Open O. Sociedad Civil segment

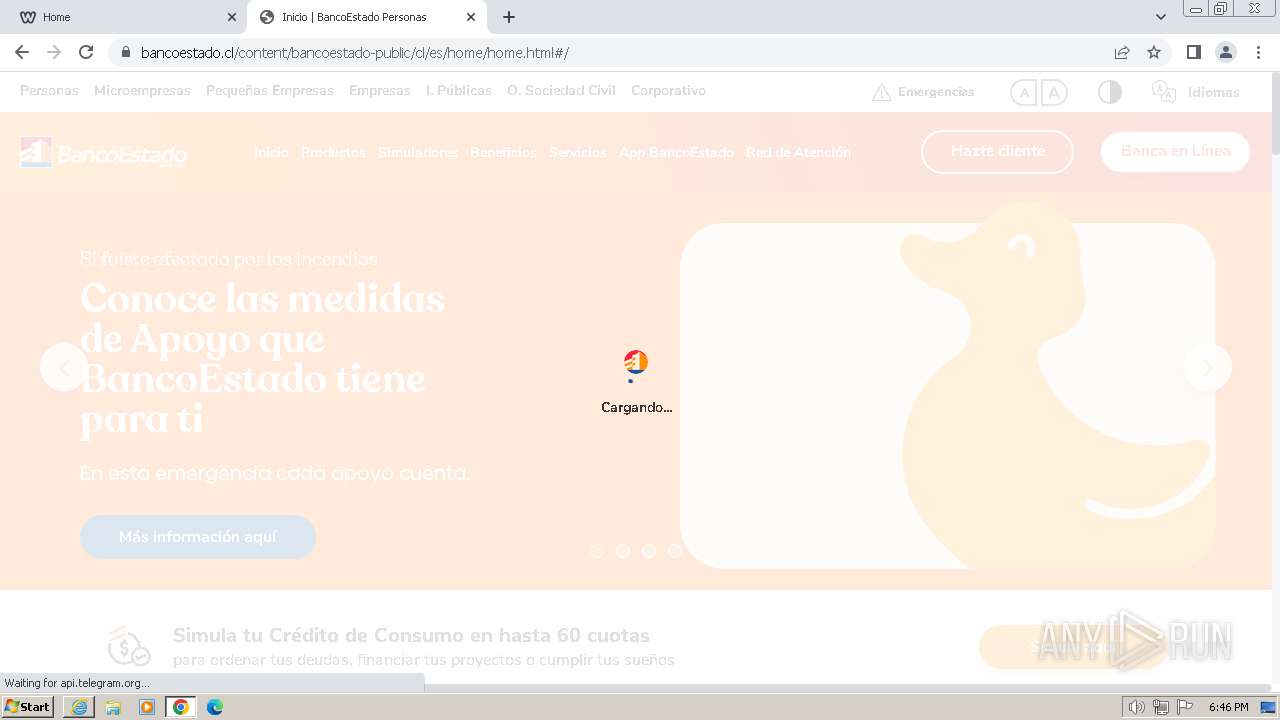pos(561,90)
